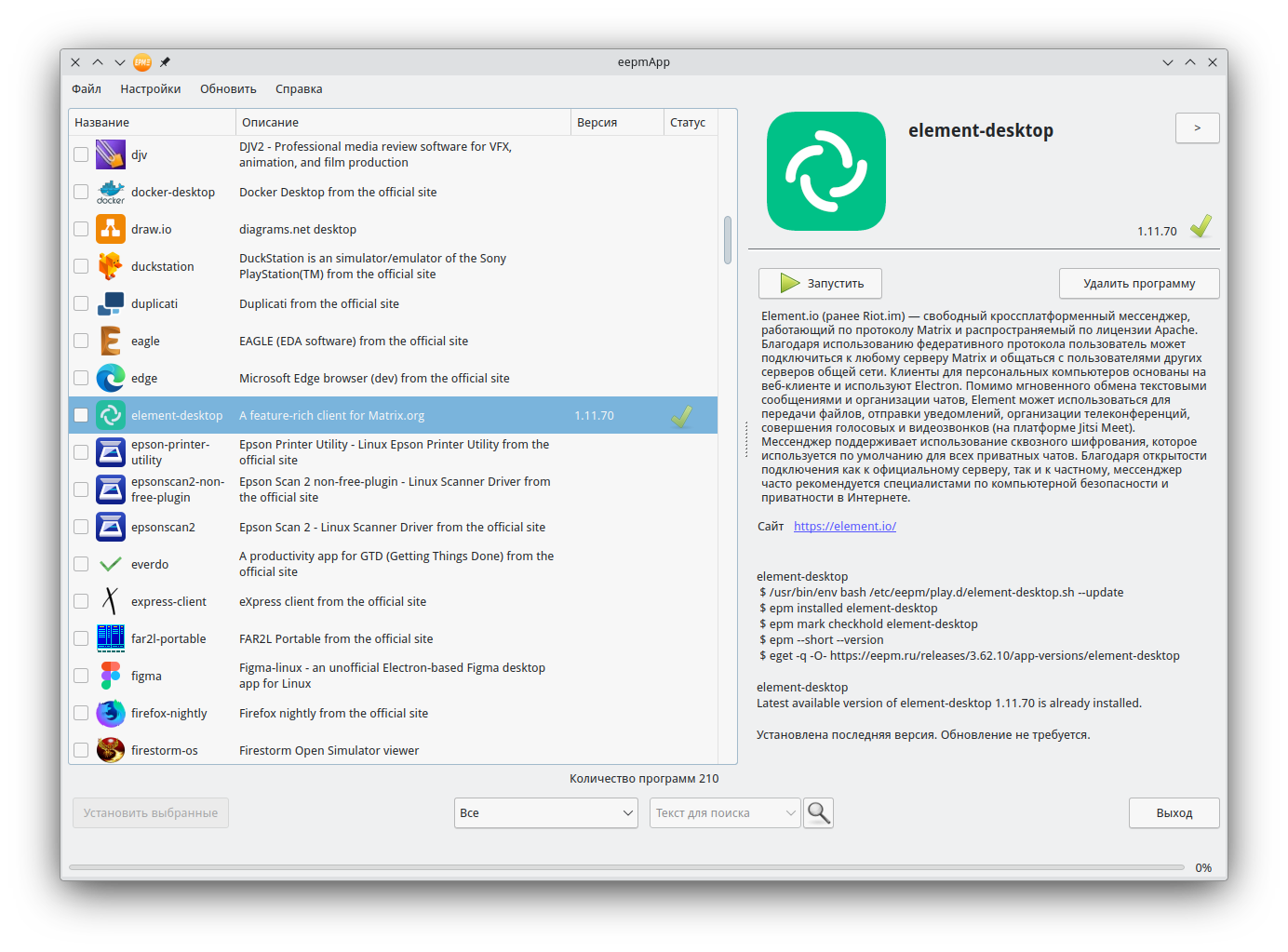Expand the search text dropdown arrow
1288x952 pixels.
click(x=790, y=812)
